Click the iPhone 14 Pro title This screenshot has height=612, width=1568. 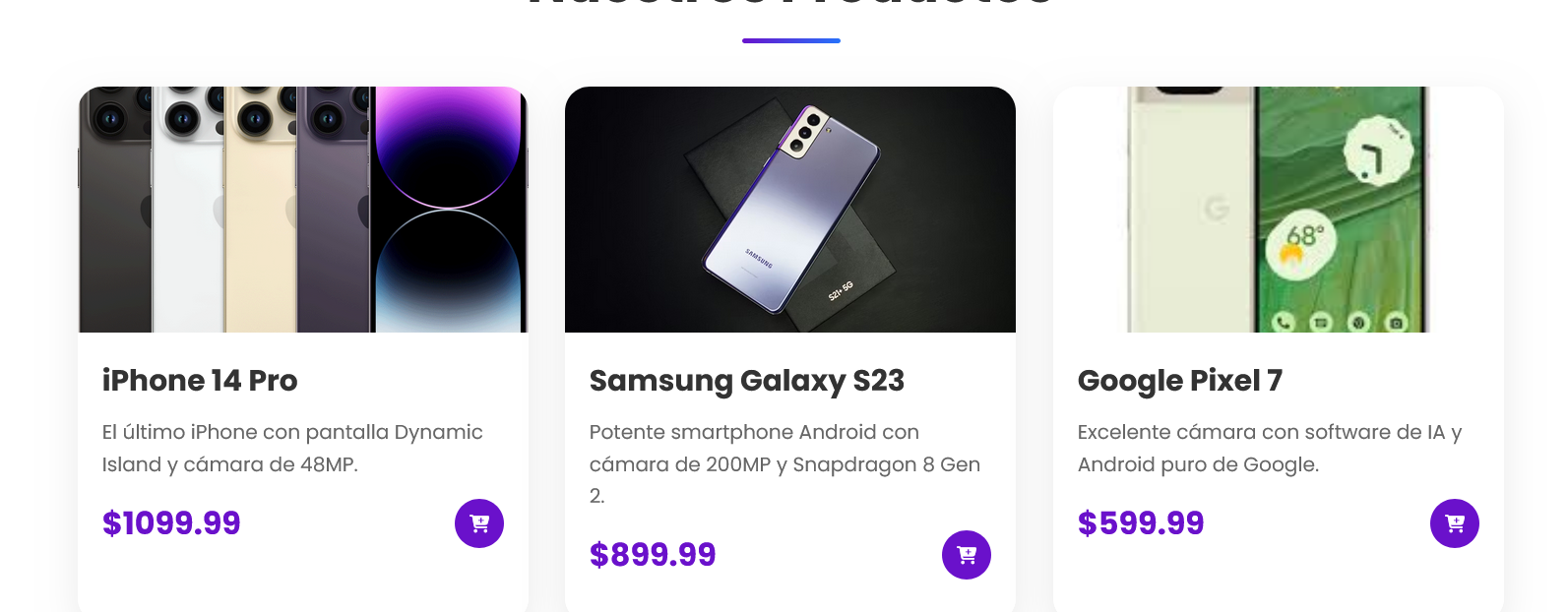(200, 381)
